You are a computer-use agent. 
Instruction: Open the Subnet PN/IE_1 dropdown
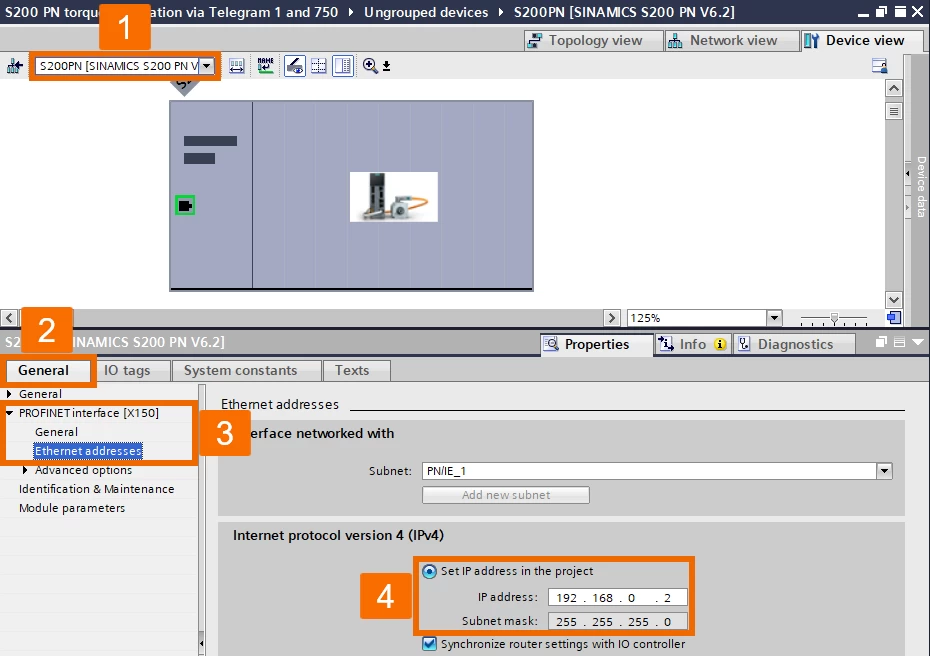[884, 471]
